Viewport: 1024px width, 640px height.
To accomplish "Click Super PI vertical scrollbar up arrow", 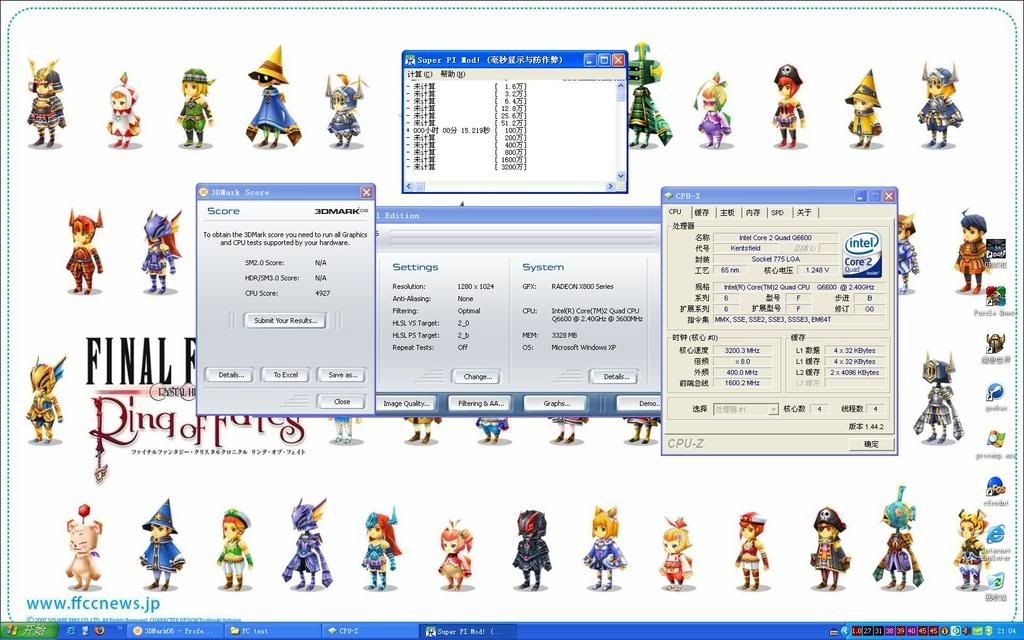I will [620, 86].
